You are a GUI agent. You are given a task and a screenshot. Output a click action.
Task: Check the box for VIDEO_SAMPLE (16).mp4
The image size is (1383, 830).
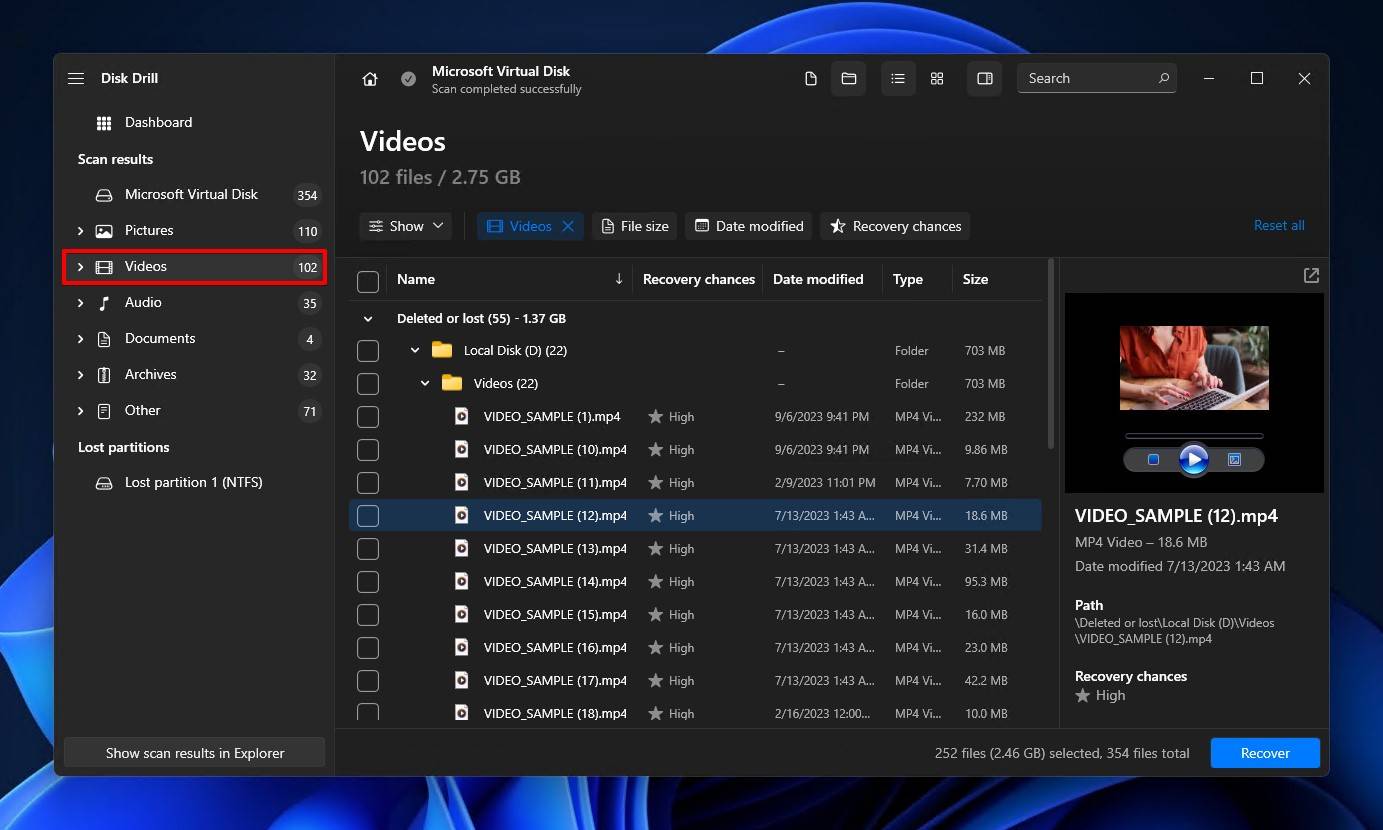point(368,648)
